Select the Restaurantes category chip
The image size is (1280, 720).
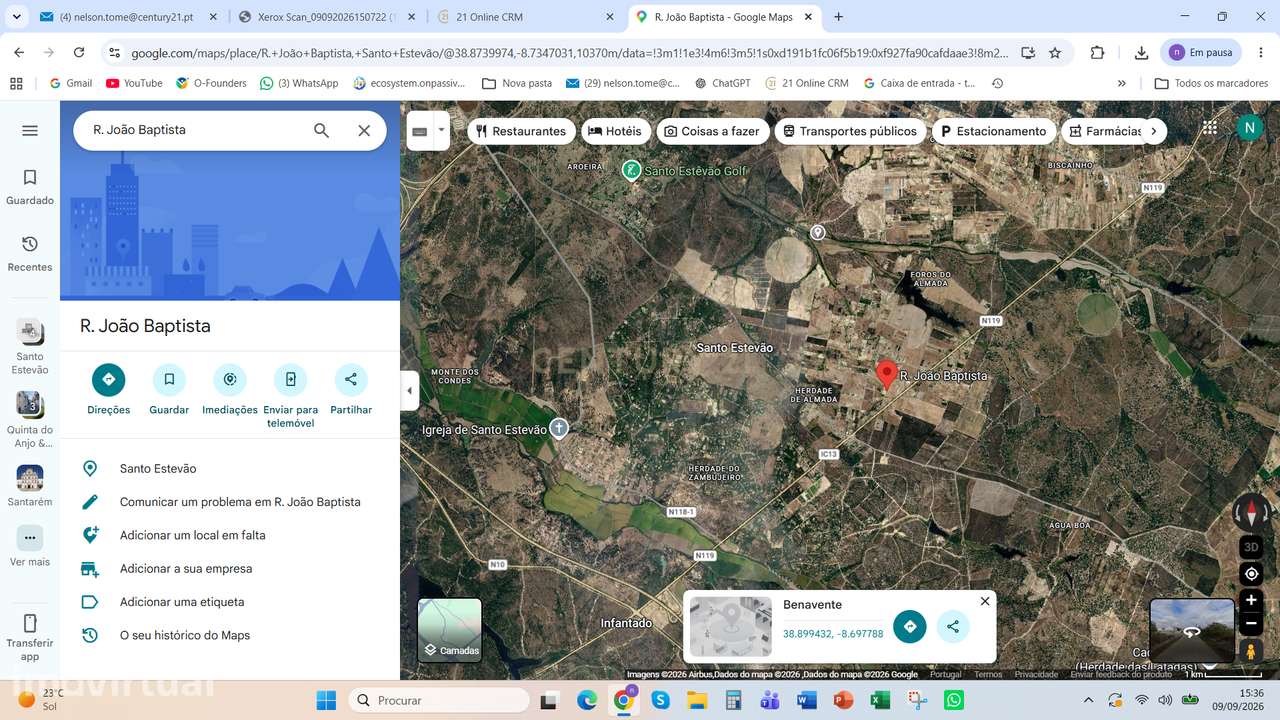tap(521, 131)
